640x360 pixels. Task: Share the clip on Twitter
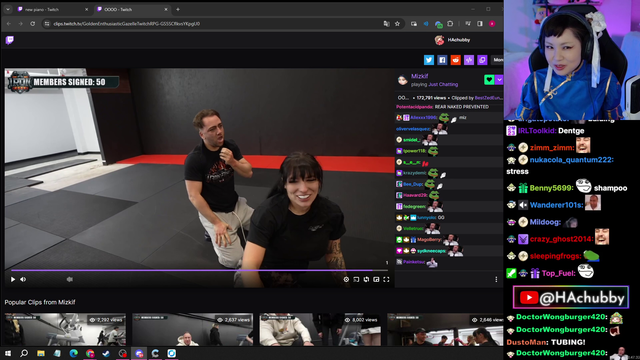pos(429,60)
